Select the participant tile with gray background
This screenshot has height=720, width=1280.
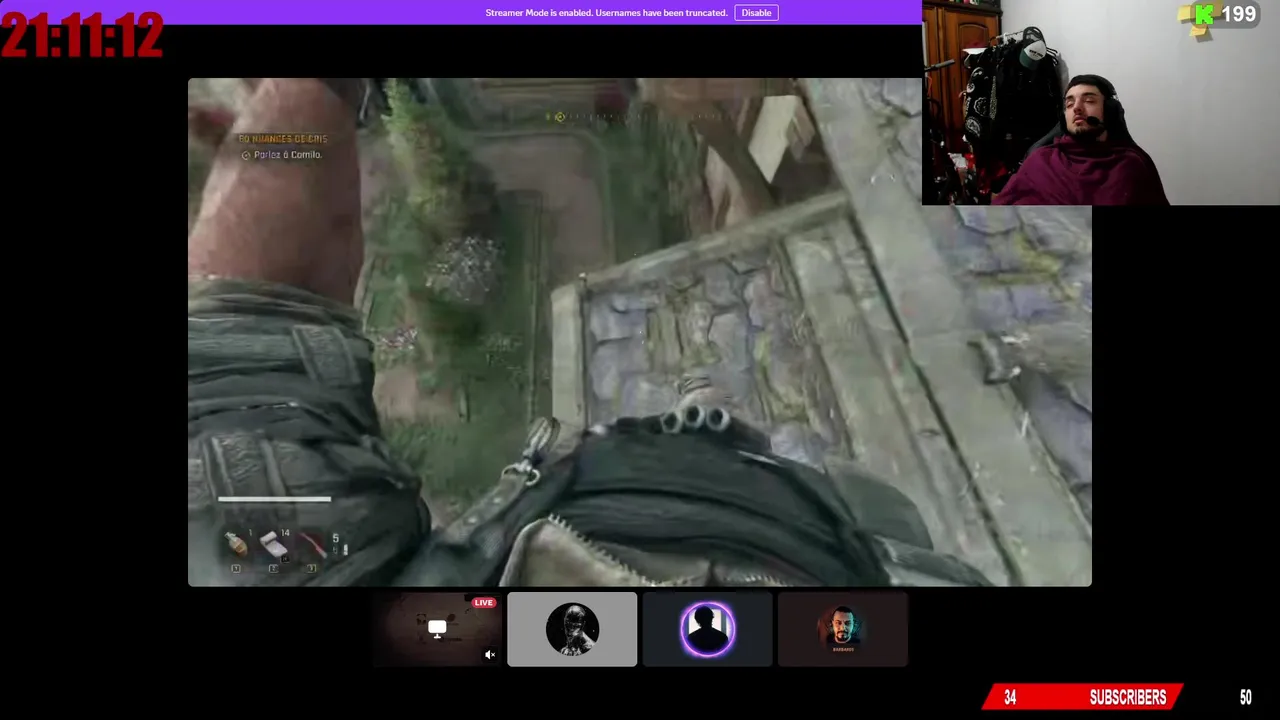[572, 629]
